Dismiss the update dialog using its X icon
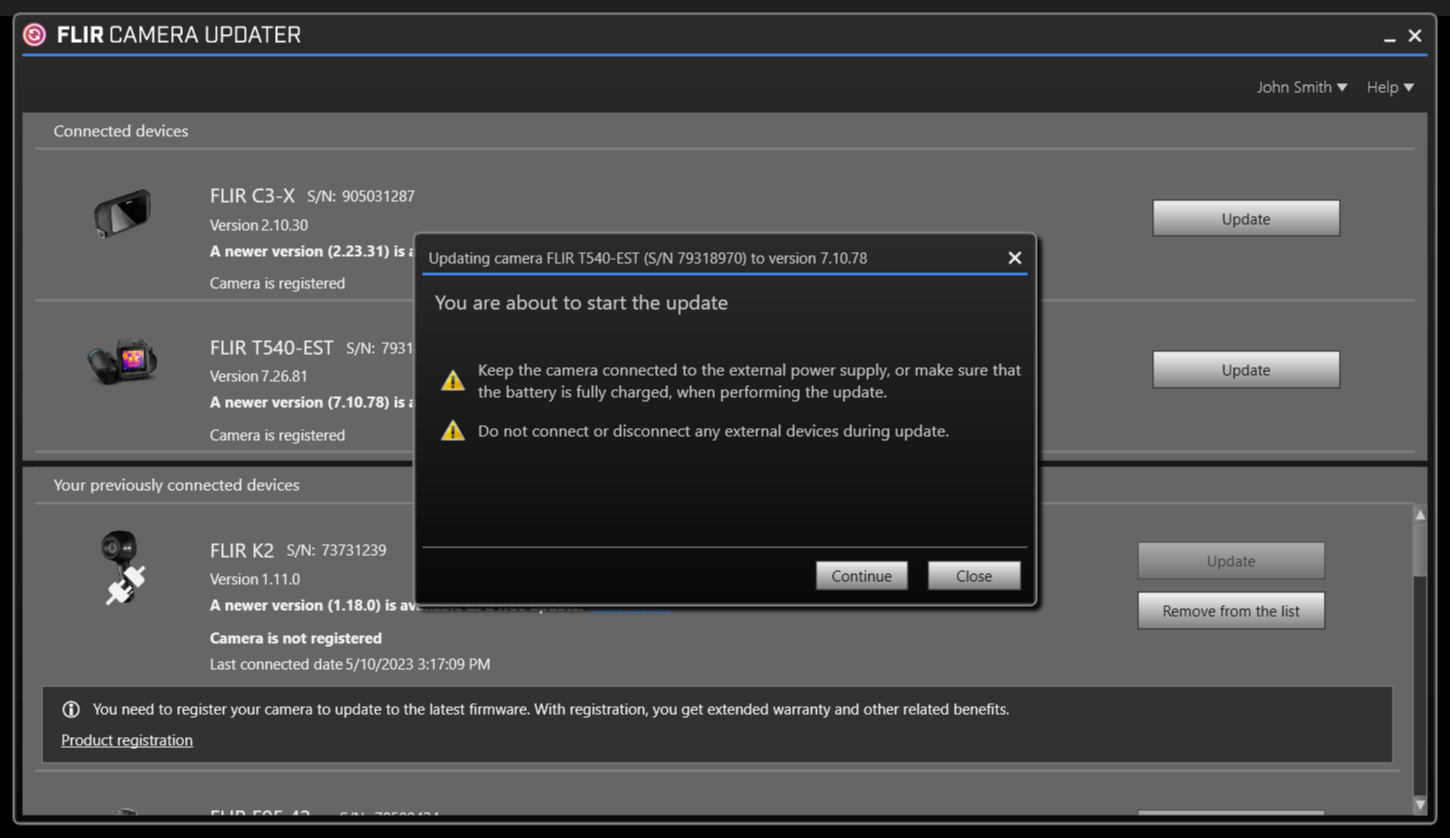Image resolution: width=1450 pixels, height=838 pixels. (x=1015, y=257)
